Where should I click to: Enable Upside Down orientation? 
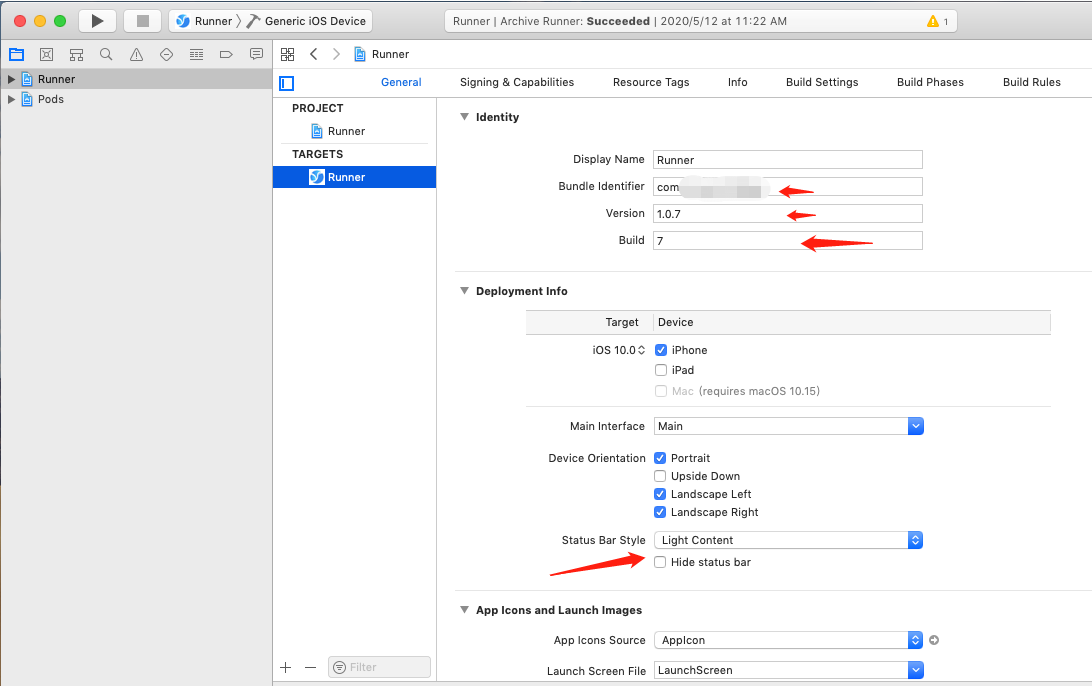[660, 476]
